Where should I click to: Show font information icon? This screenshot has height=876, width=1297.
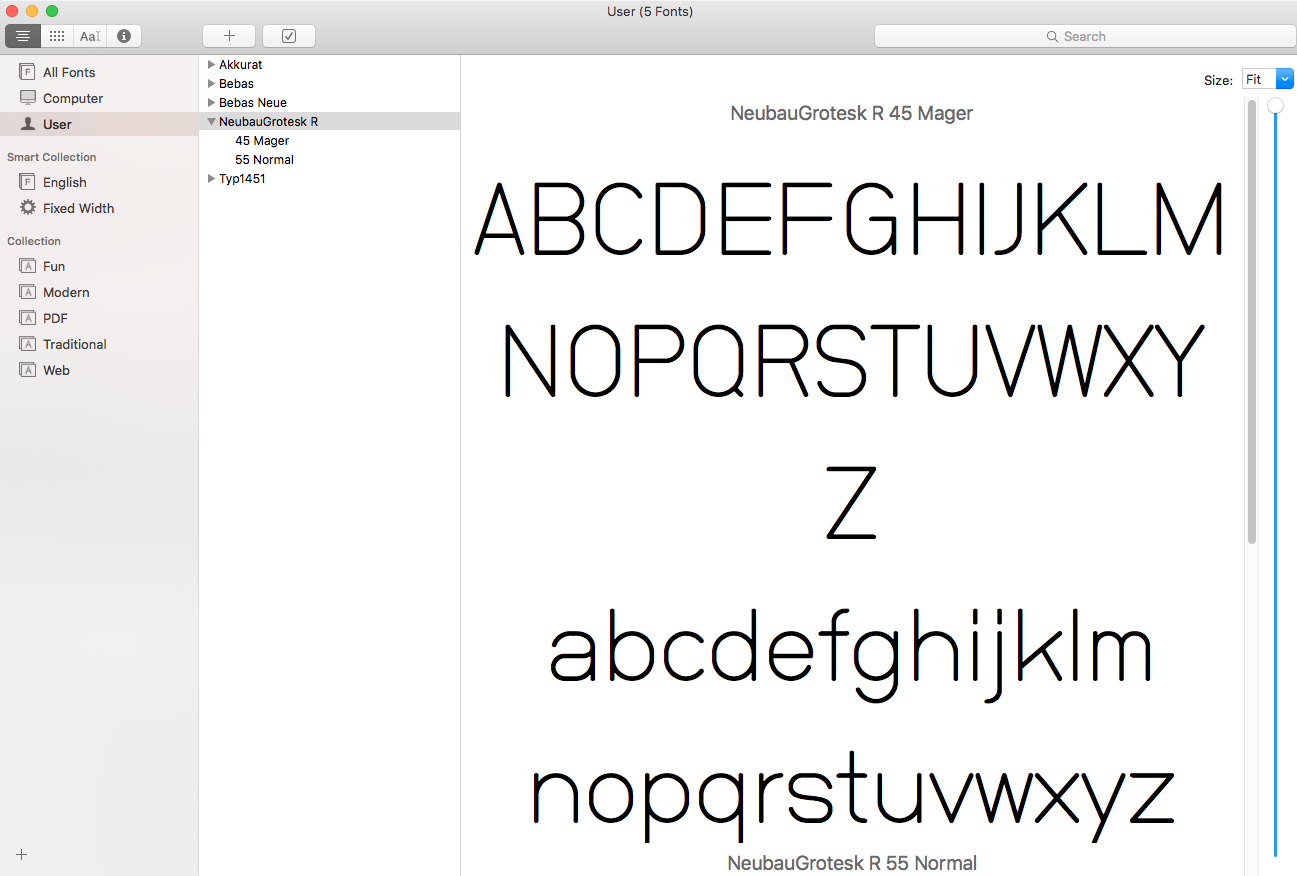coord(124,36)
